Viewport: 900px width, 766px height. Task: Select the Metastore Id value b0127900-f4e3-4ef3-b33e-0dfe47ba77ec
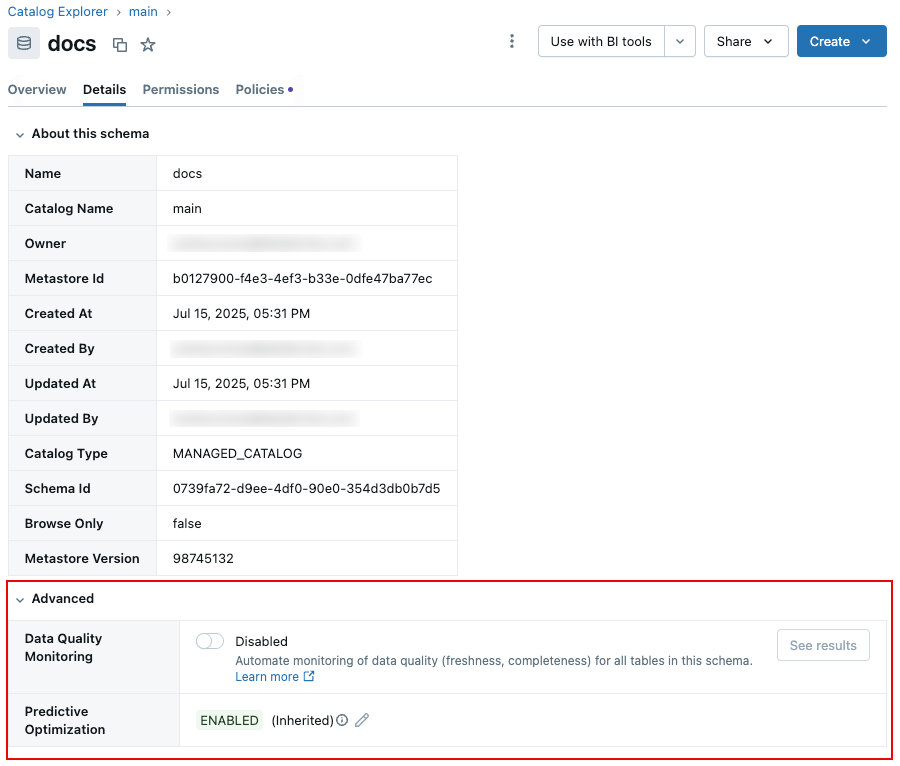302,278
